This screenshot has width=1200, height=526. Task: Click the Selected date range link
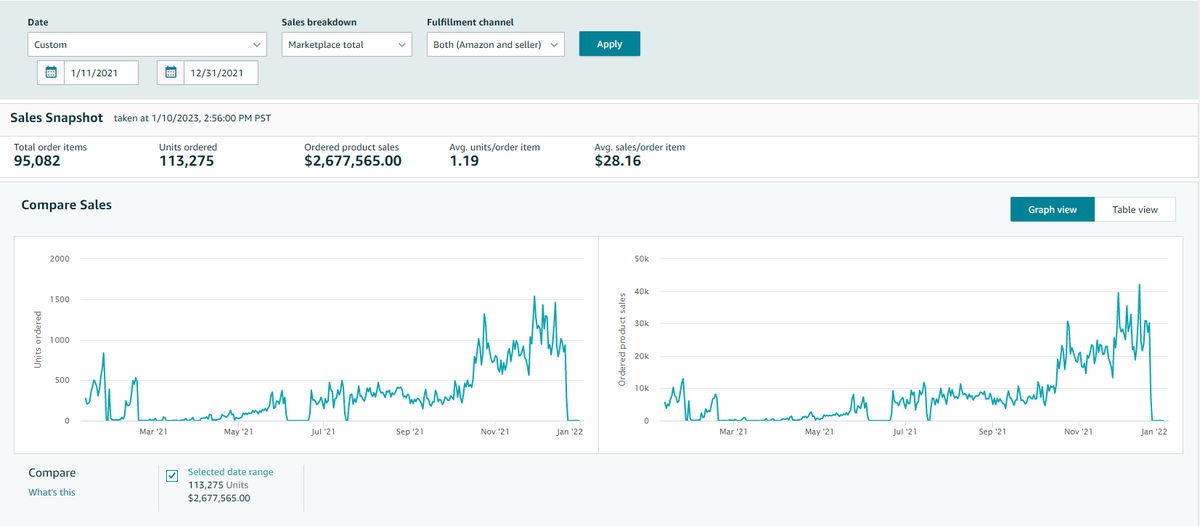tap(230, 472)
